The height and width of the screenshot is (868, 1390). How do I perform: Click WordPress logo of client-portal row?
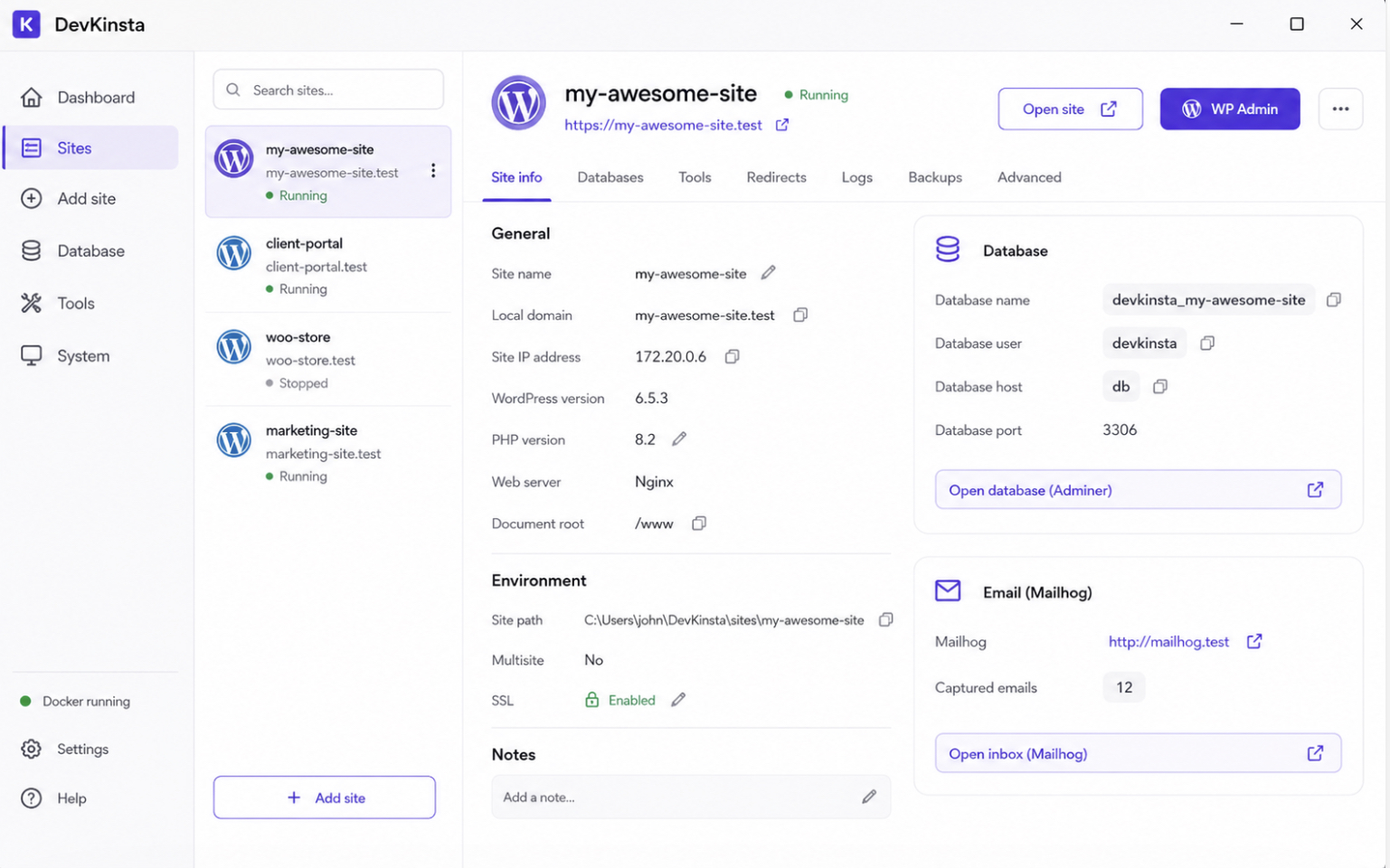coord(233,253)
